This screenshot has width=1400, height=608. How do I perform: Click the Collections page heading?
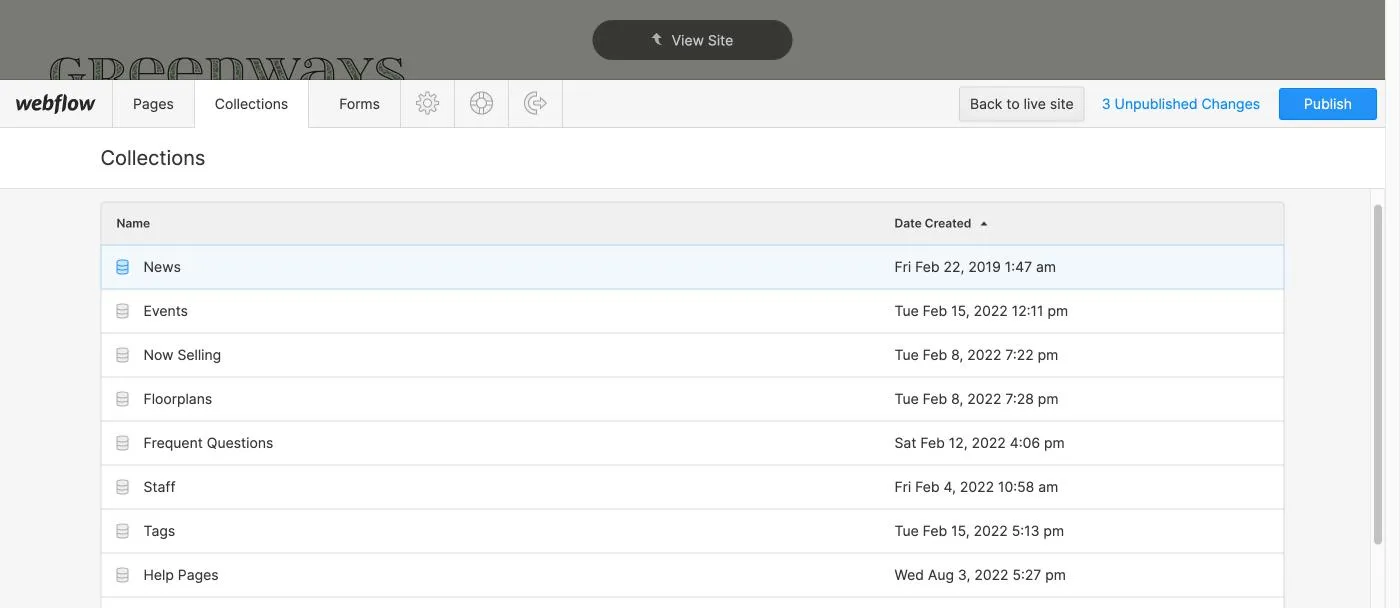pos(153,158)
